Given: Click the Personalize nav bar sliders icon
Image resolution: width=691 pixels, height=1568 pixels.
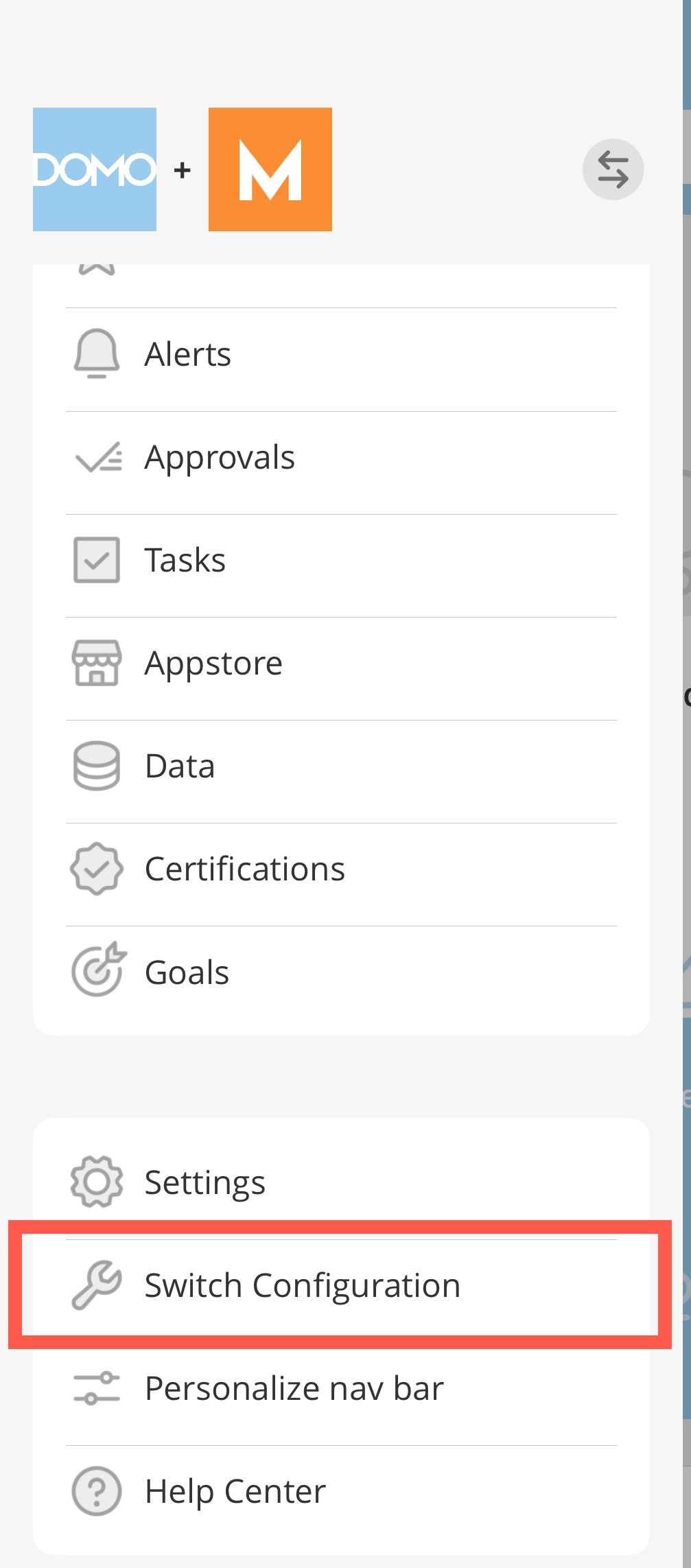Looking at the screenshot, I should 97,1388.
